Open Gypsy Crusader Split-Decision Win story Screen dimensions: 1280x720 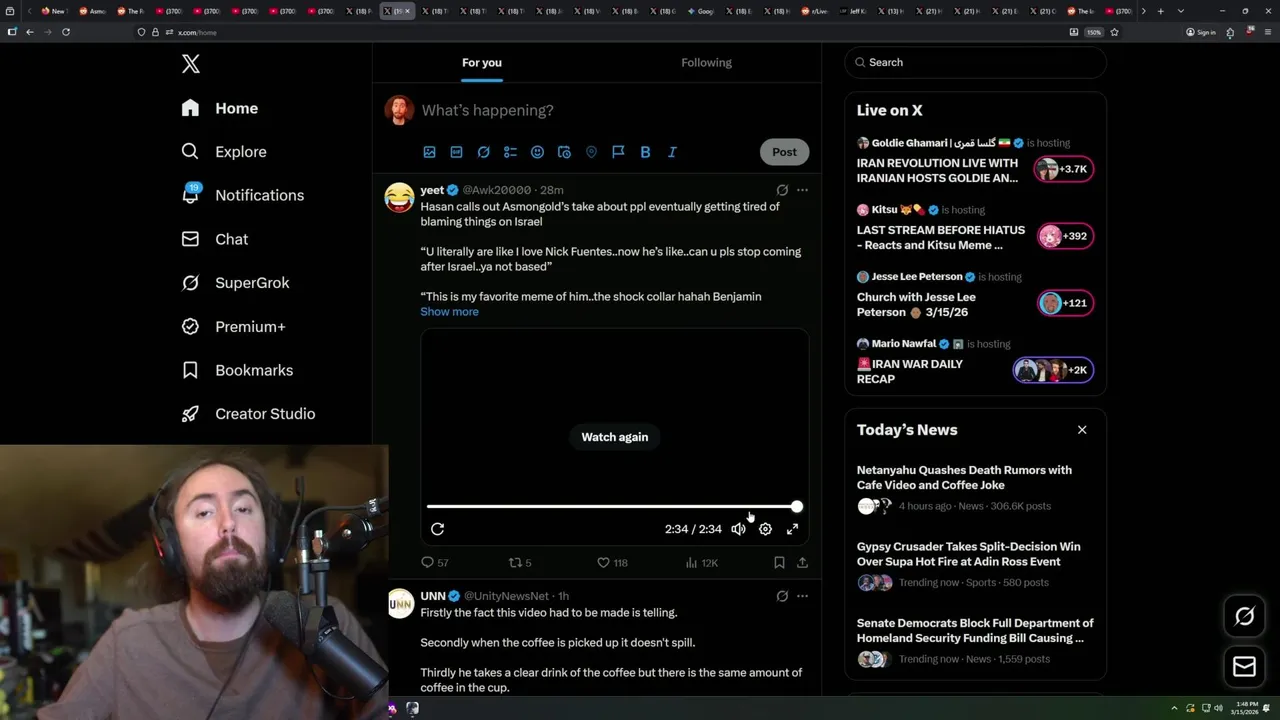[x=975, y=565]
